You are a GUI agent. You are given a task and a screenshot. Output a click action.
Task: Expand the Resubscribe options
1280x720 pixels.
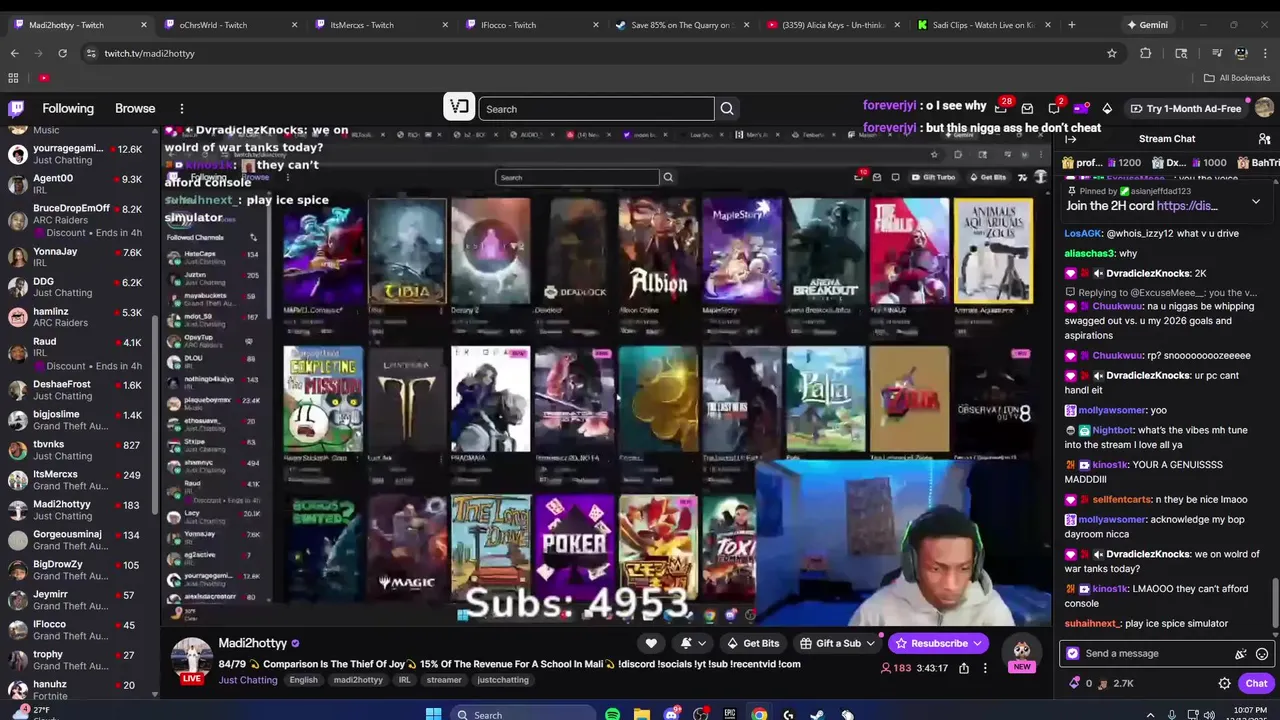tap(977, 643)
